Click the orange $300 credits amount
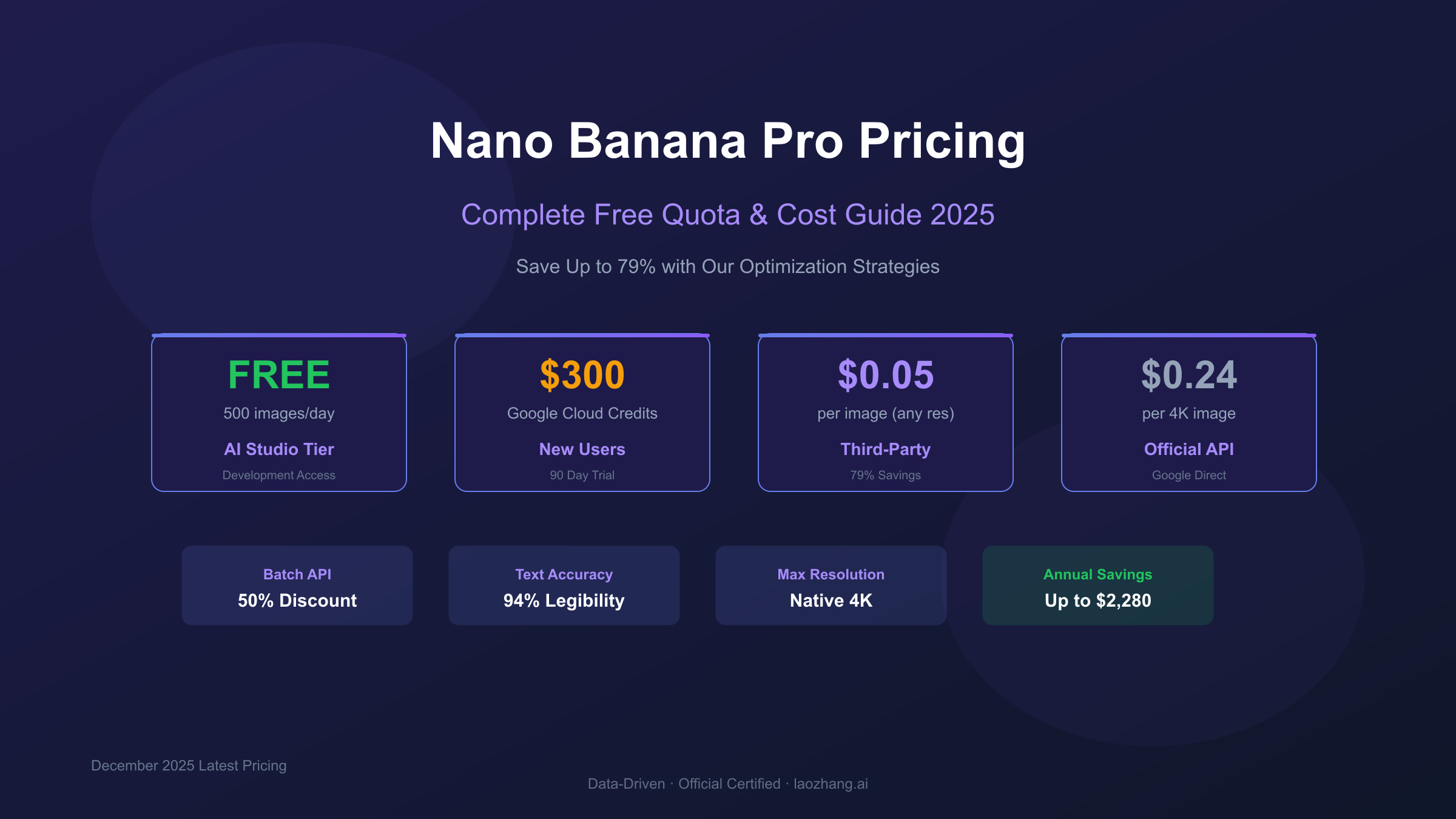This screenshot has height=819, width=1456. click(582, 374)
